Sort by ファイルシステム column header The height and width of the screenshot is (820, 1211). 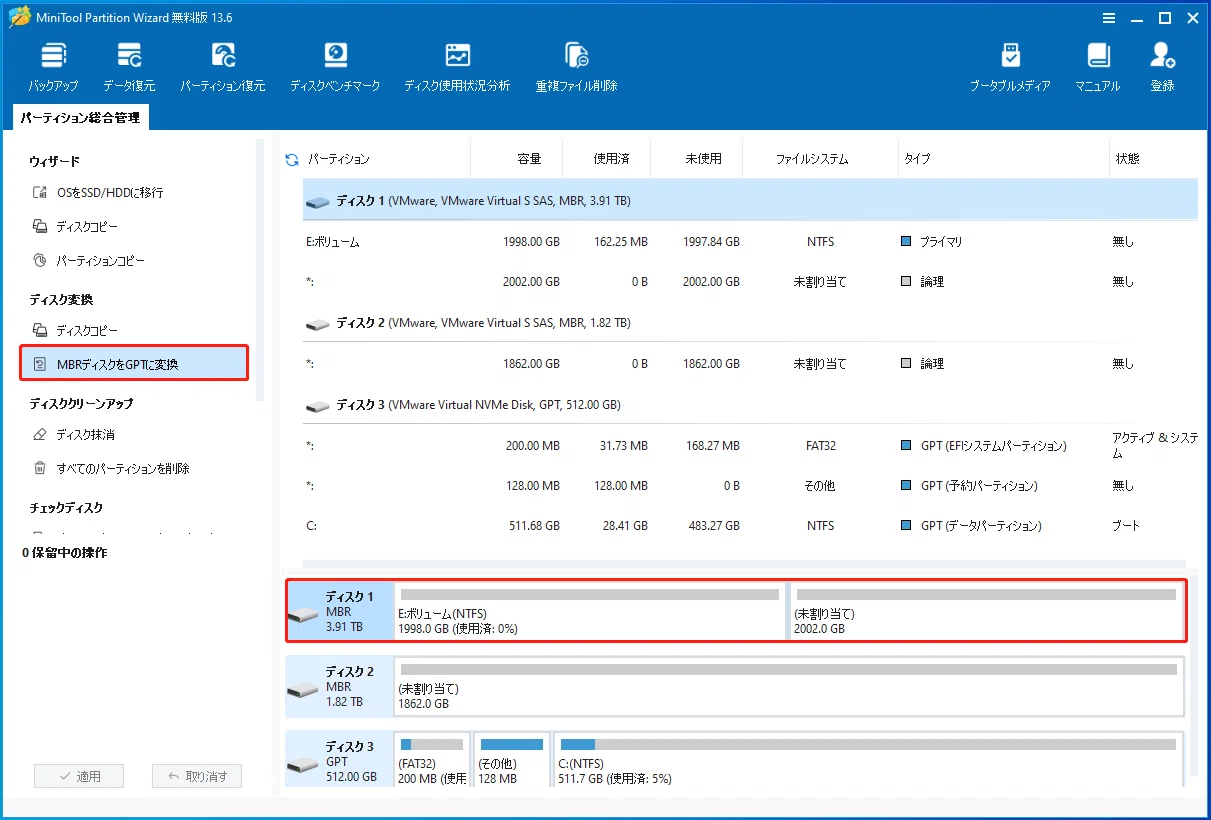tap(812, 159)
